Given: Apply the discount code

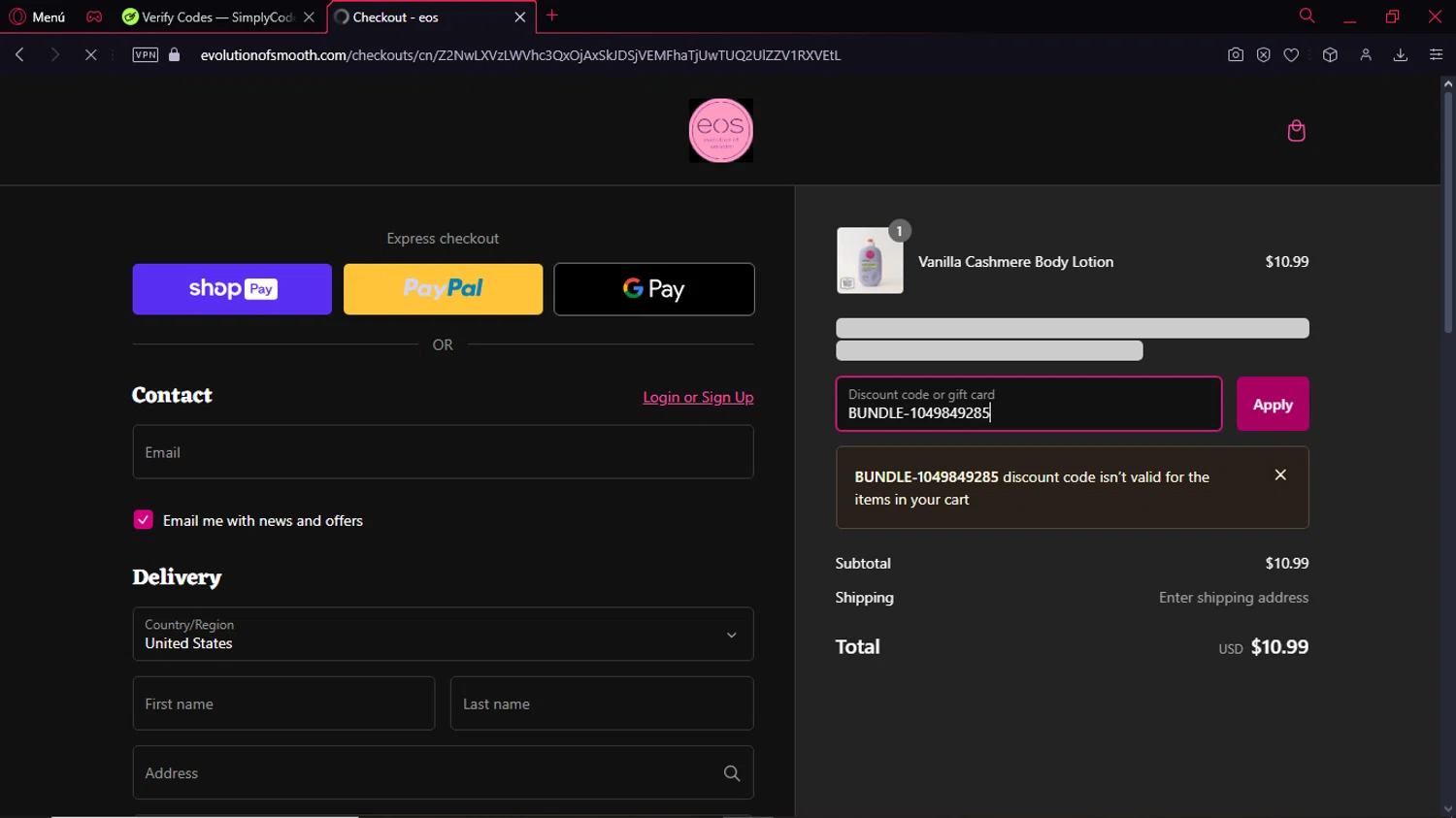Looking at the screenshot, I should pyautogui.click(x=1273, y=404).
